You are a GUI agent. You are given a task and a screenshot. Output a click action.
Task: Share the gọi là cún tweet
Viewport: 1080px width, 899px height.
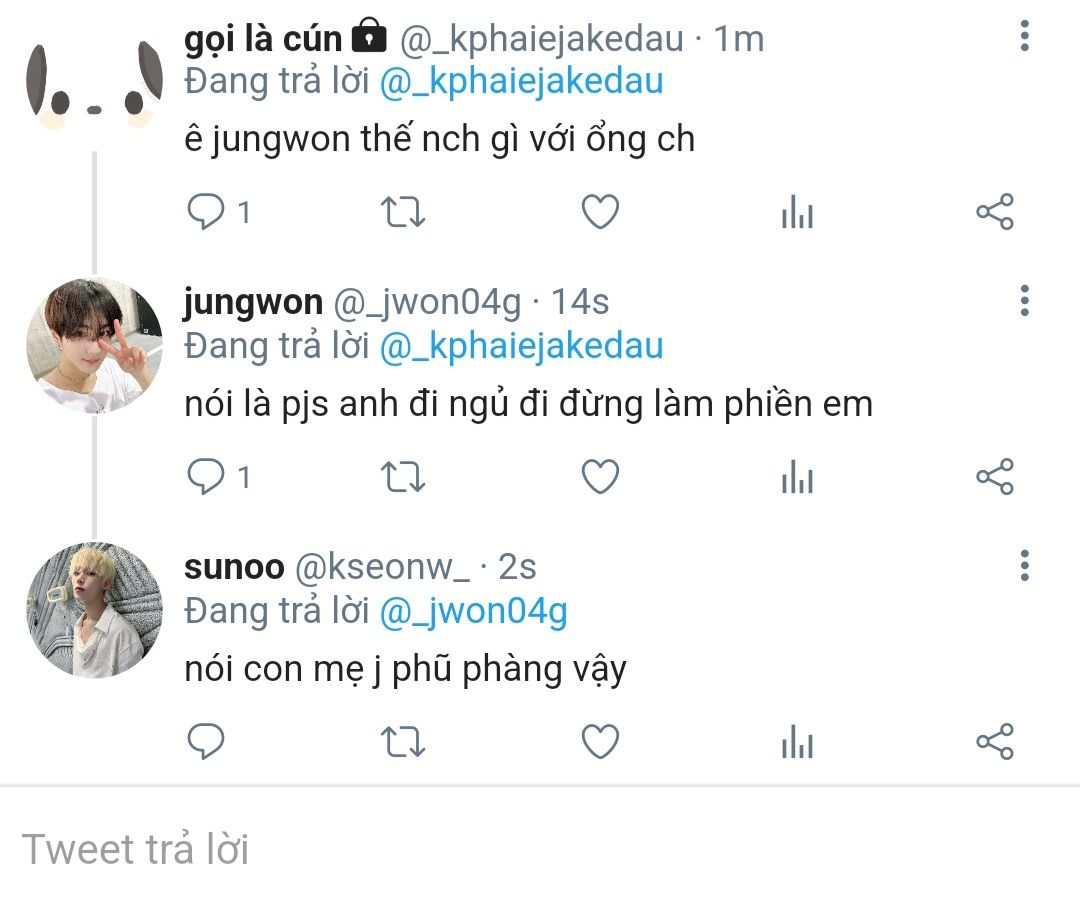[x=995, y=211]
